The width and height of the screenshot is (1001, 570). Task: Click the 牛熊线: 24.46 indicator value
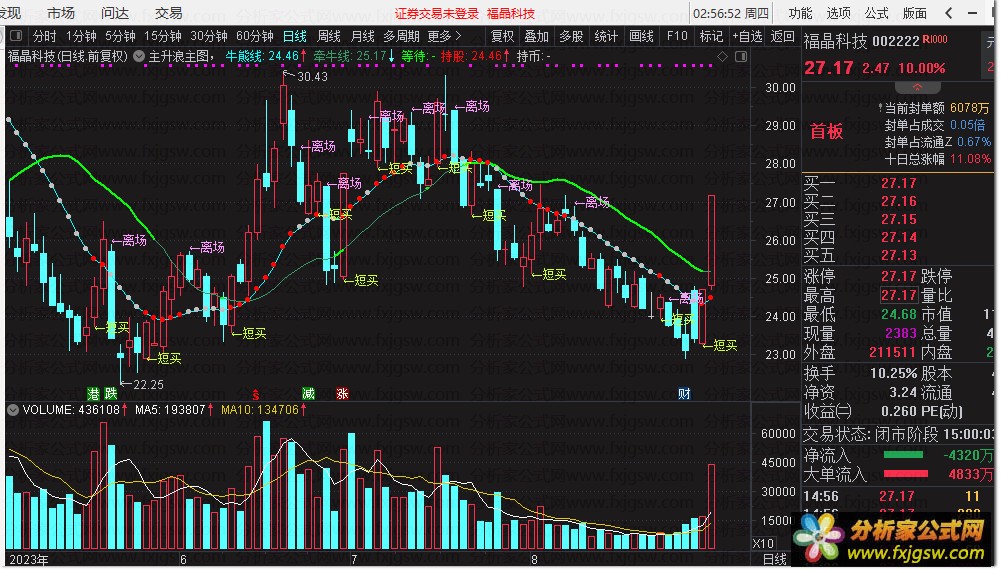(266, 56)
